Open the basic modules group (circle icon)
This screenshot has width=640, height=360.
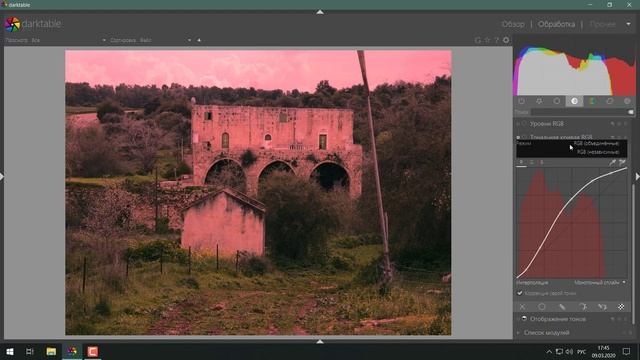pos(557,101)
